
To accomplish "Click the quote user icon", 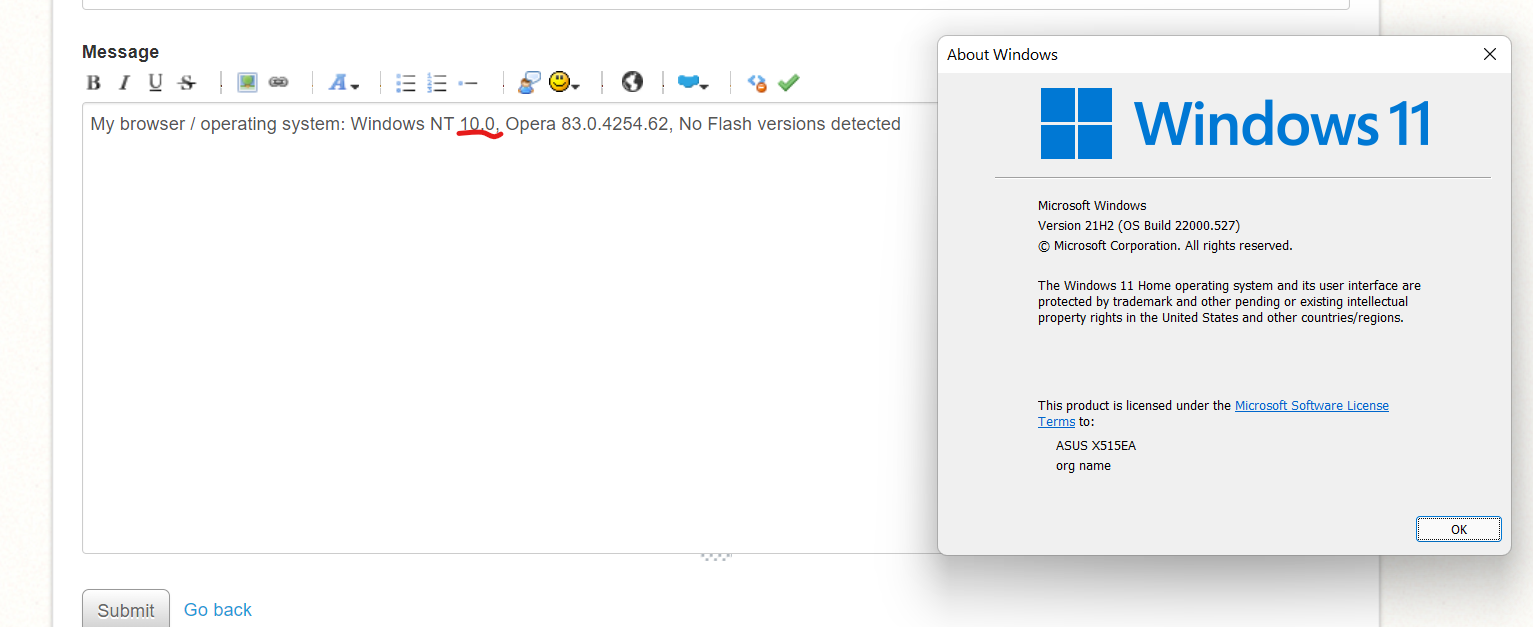I will click(x=529, y=83).
